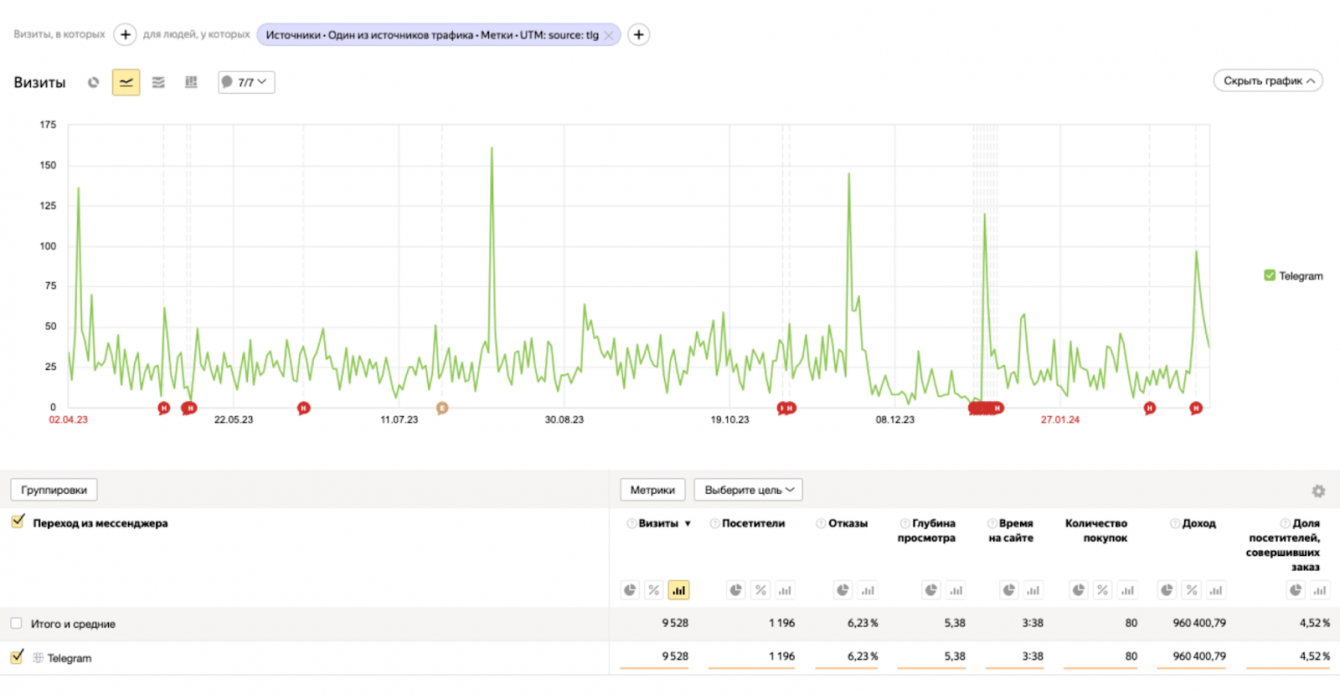Click percent icon under Доход column
The height and width of the screenshot is (694, 1340).
pyautogui.click(x=1191, y=590)
